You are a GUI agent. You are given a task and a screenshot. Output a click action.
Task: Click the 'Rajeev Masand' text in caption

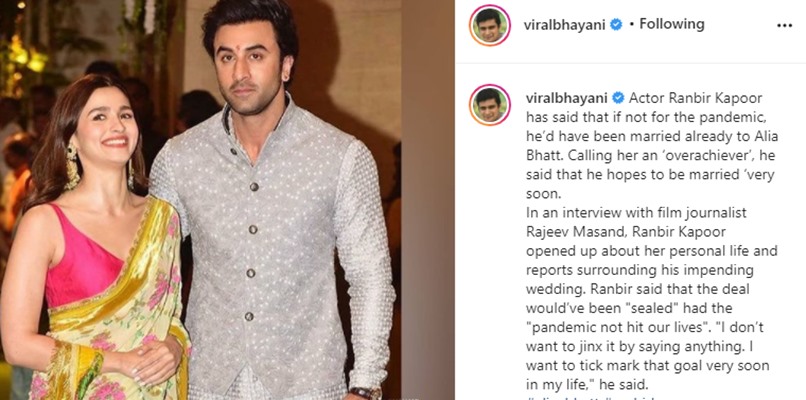pyautogui.click(x=567, y=232)
